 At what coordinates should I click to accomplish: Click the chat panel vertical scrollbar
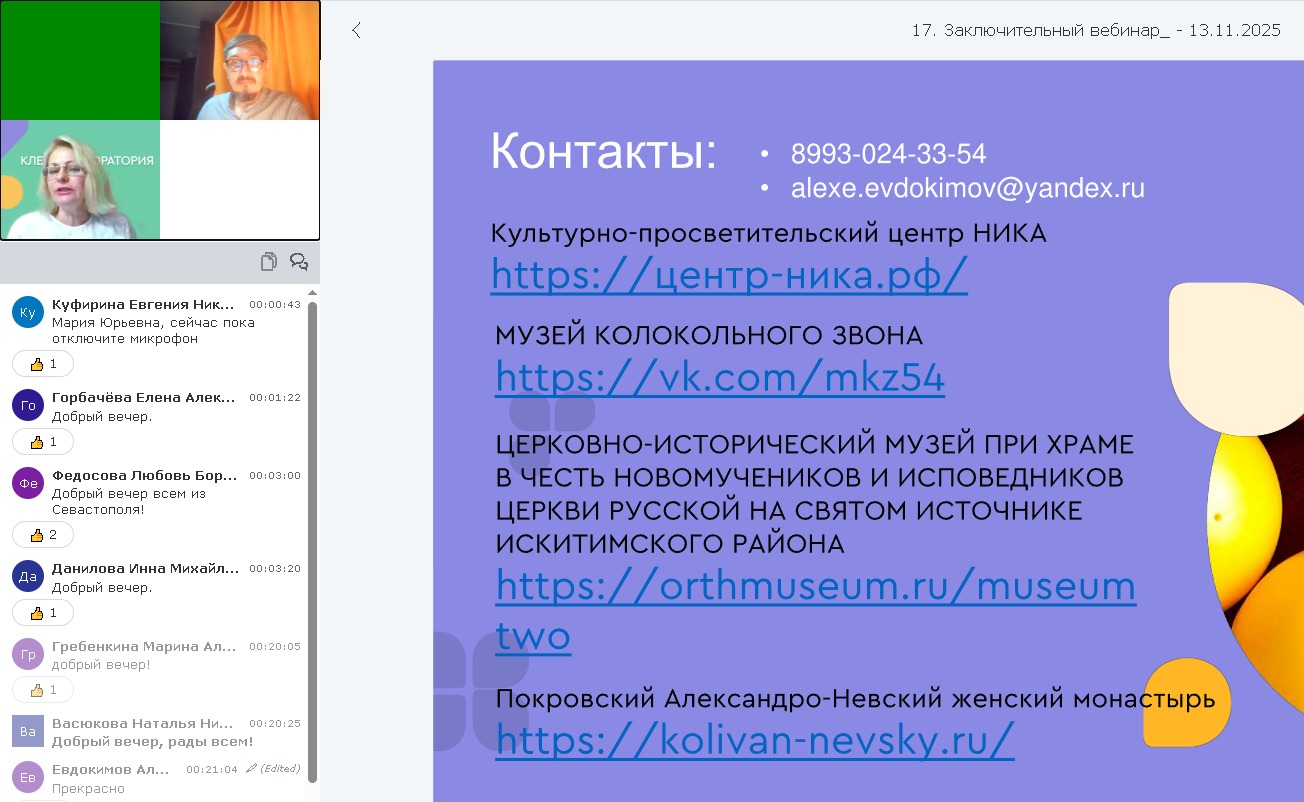pyautogui.click(x=312, y=540)
